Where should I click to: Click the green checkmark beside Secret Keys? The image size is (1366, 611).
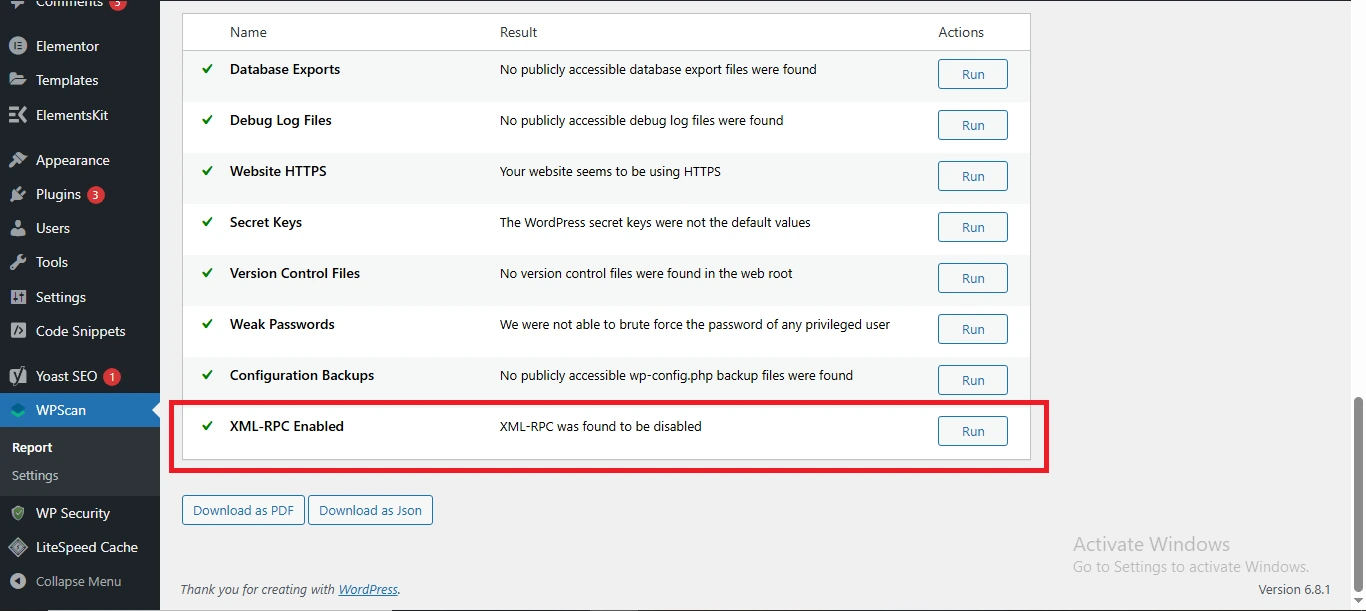[208, 222]
